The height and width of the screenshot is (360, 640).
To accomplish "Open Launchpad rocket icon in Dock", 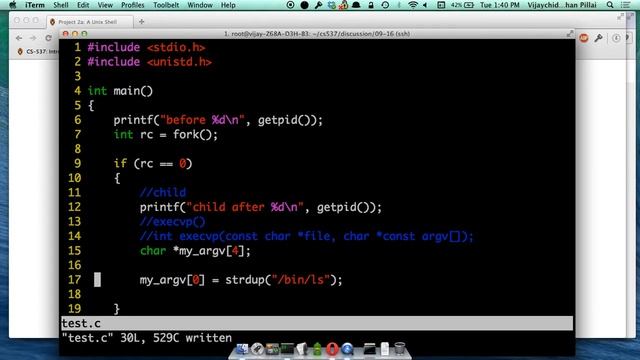I will 257,349.
